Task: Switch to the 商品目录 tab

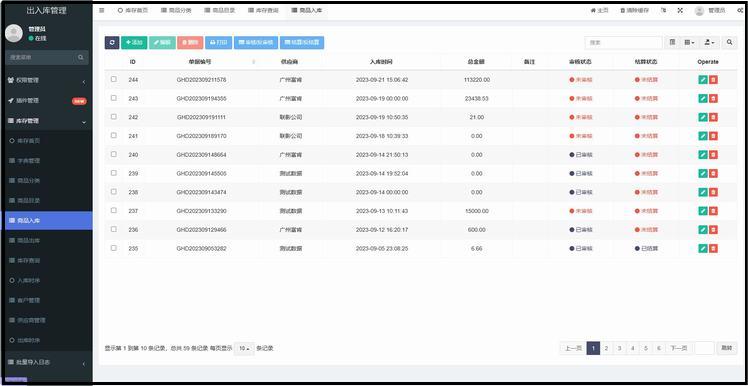Action: 219,10
